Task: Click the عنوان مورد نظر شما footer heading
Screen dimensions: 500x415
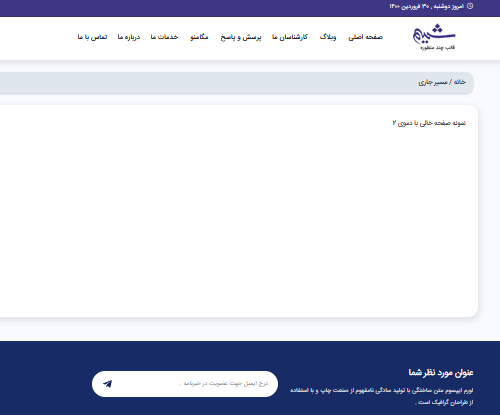Action: pyautogui.click(x=441, y=372)
